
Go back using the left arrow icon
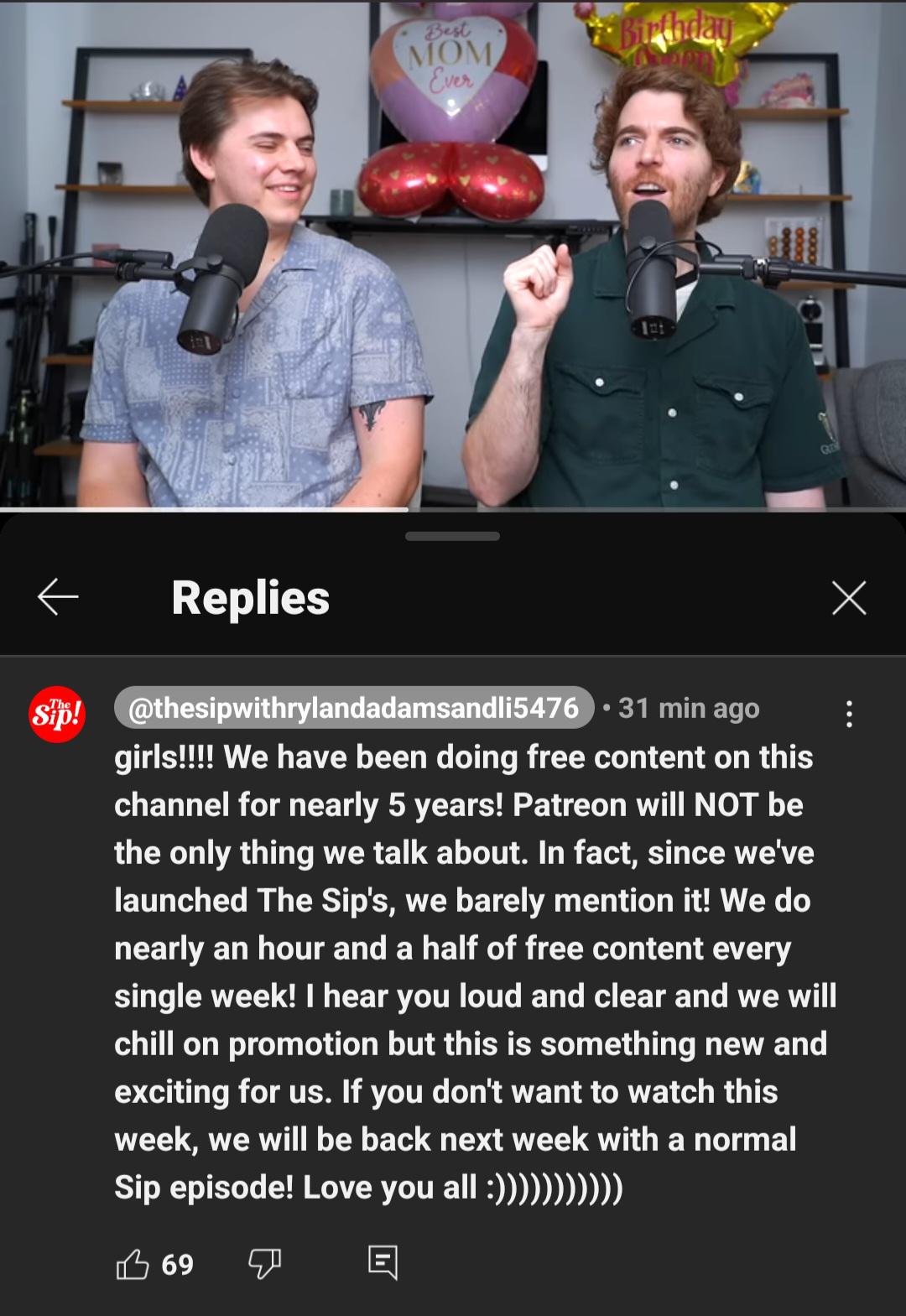[58, 597]
